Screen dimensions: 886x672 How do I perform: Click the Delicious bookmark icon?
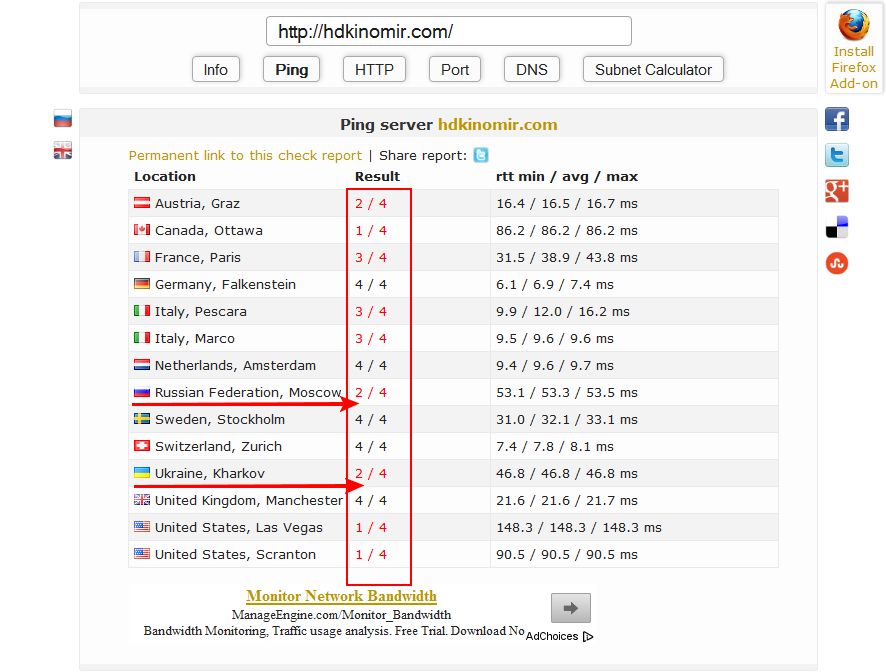click(x=837, y=227)
